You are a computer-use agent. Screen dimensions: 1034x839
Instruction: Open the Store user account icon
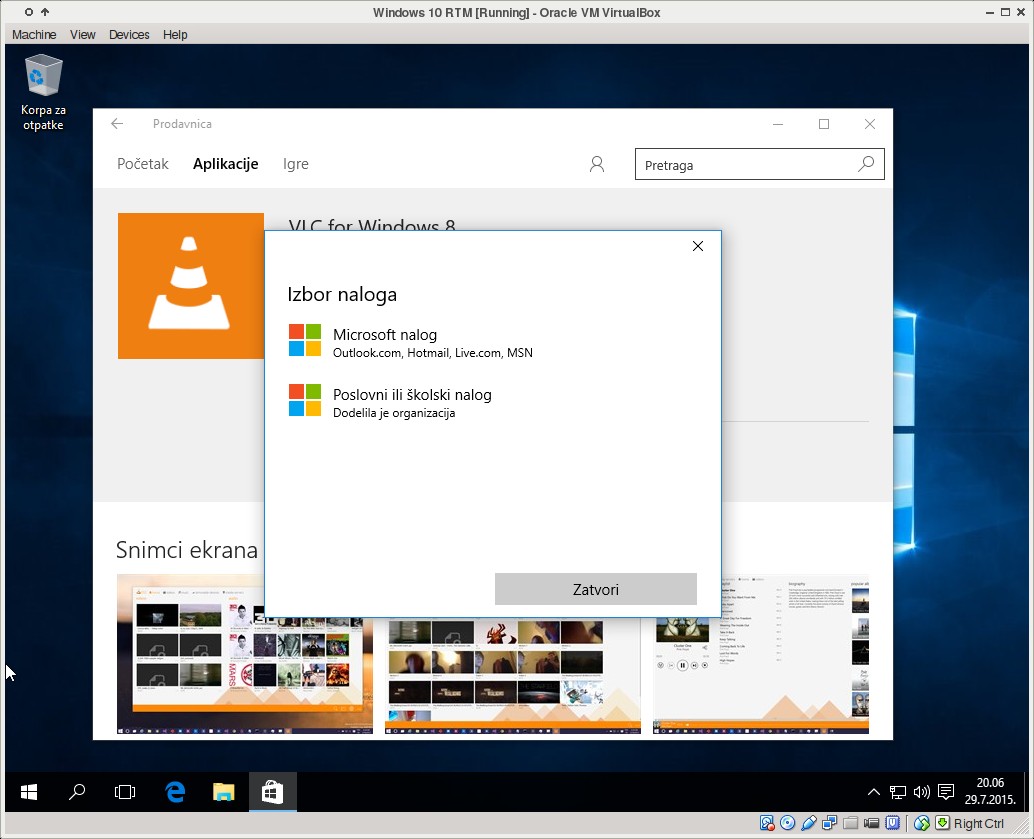(x=597, y=164)
